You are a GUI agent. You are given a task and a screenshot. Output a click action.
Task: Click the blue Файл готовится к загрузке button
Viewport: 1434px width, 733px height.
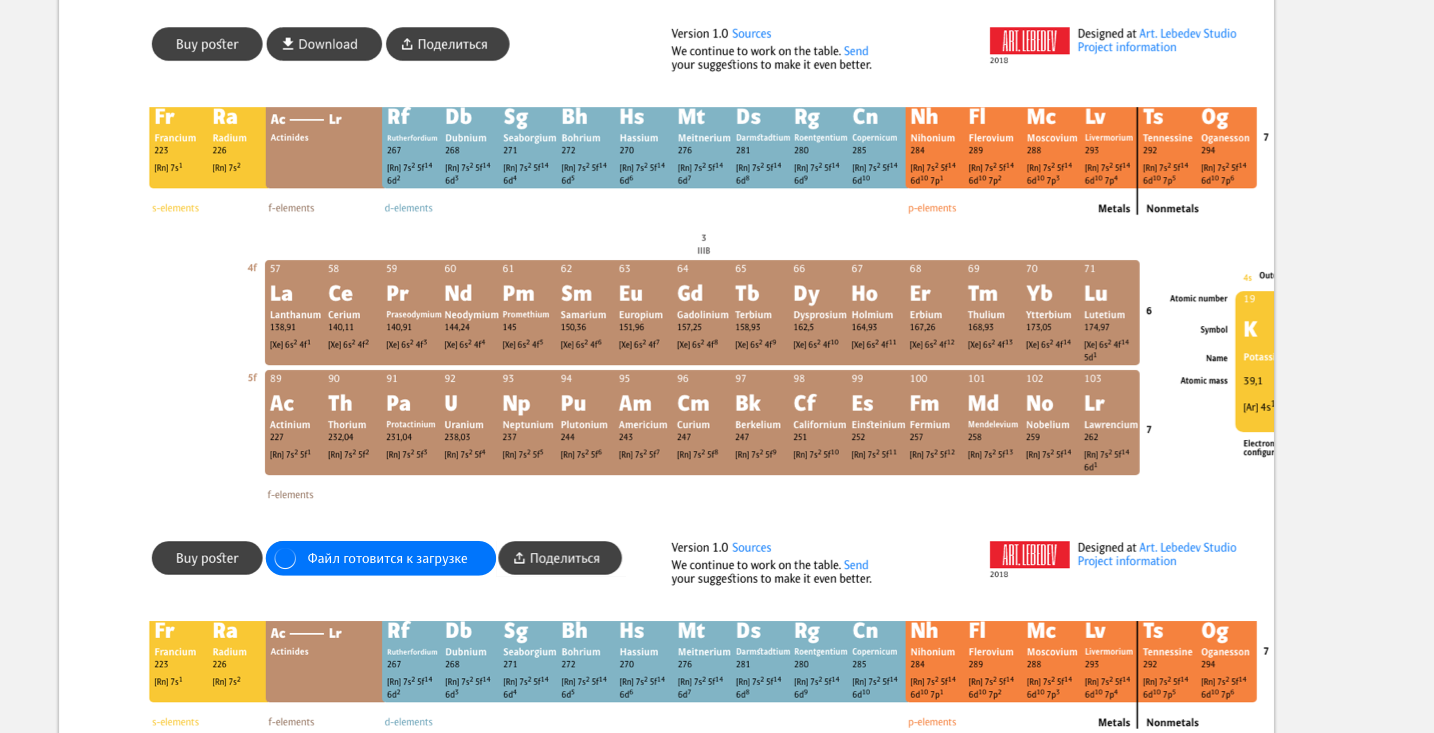click(x=381, y=558)
